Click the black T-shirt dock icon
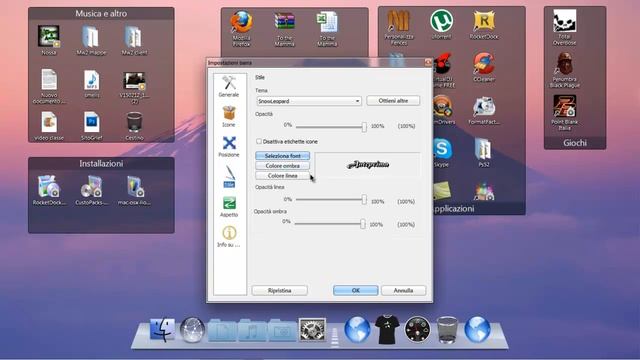This screenshot has height=360, width=640. pyautogui.click(x=387, y=330)
